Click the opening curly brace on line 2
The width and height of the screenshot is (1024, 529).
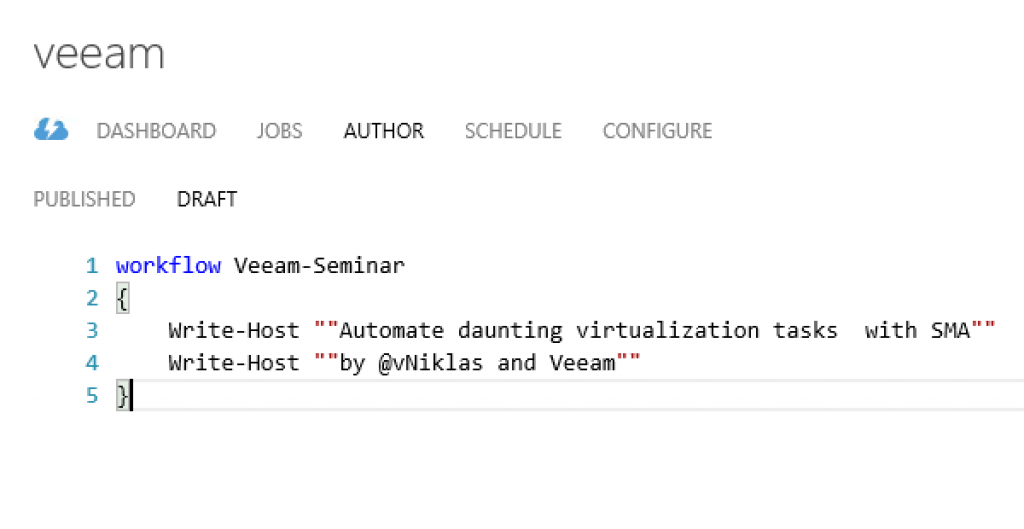[x=123, y=299]
